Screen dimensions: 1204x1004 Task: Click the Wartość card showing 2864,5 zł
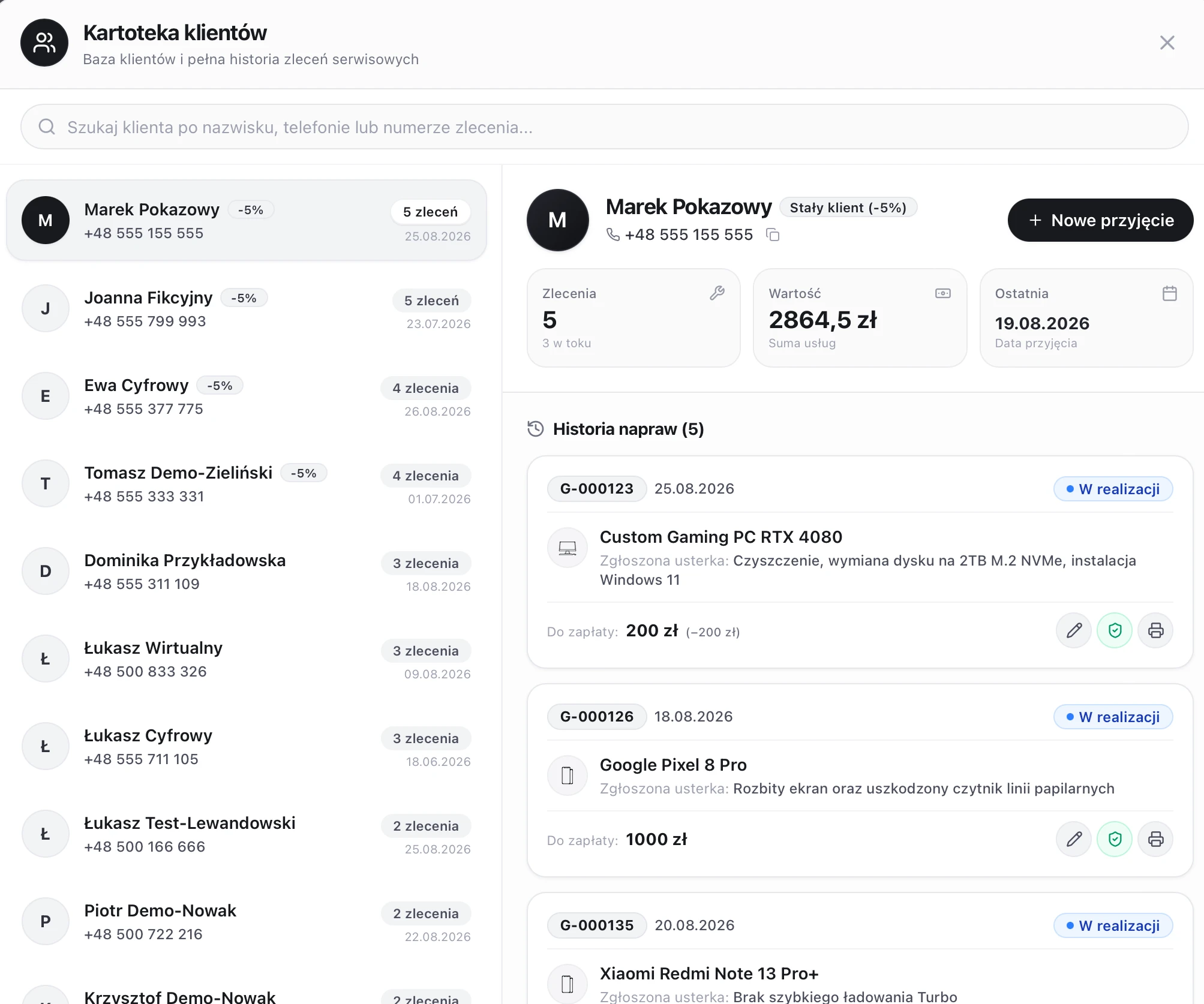[x=860, y=317]
